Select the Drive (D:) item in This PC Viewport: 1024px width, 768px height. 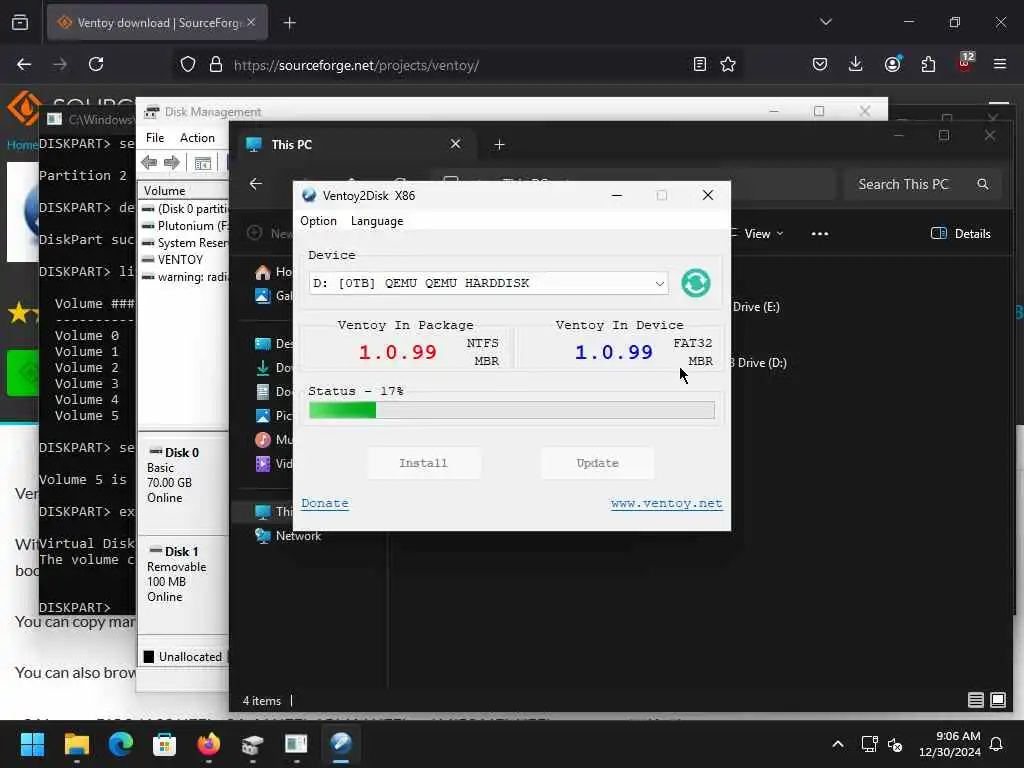click(x=758, y=362)
